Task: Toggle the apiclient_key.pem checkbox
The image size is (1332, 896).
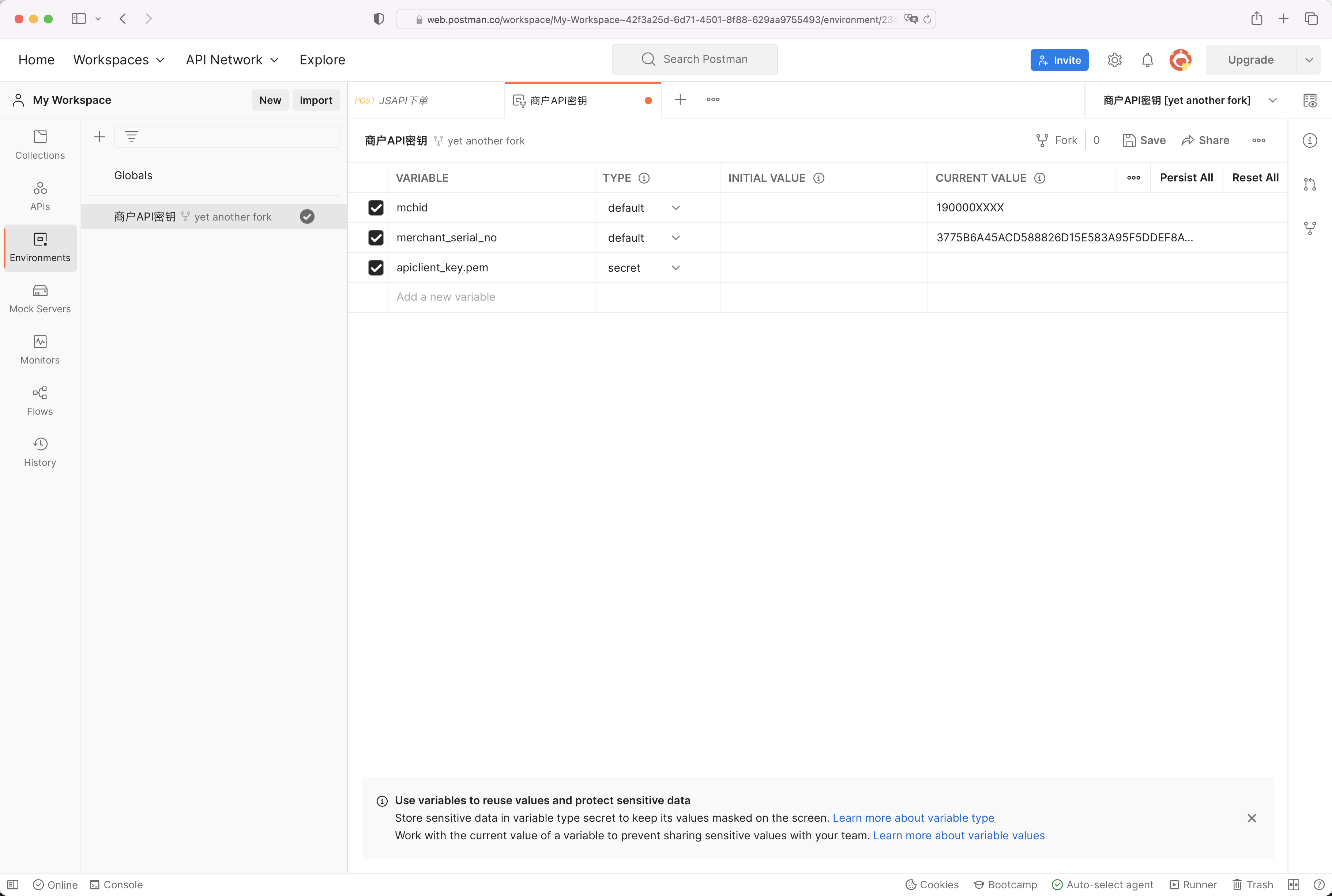Action: (x=376, y=267)
